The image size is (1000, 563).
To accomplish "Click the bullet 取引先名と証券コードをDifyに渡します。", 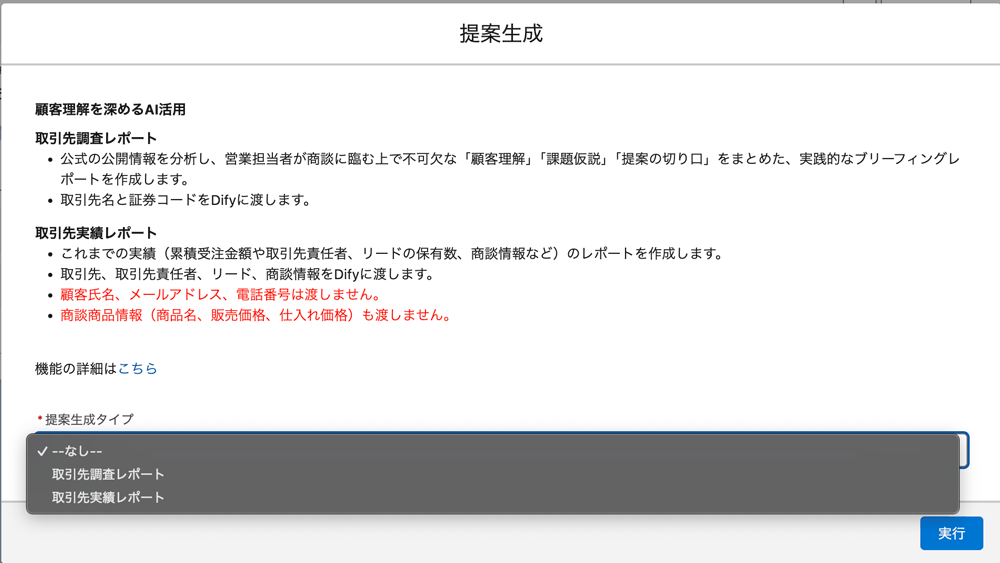I will tap(187, 200).
